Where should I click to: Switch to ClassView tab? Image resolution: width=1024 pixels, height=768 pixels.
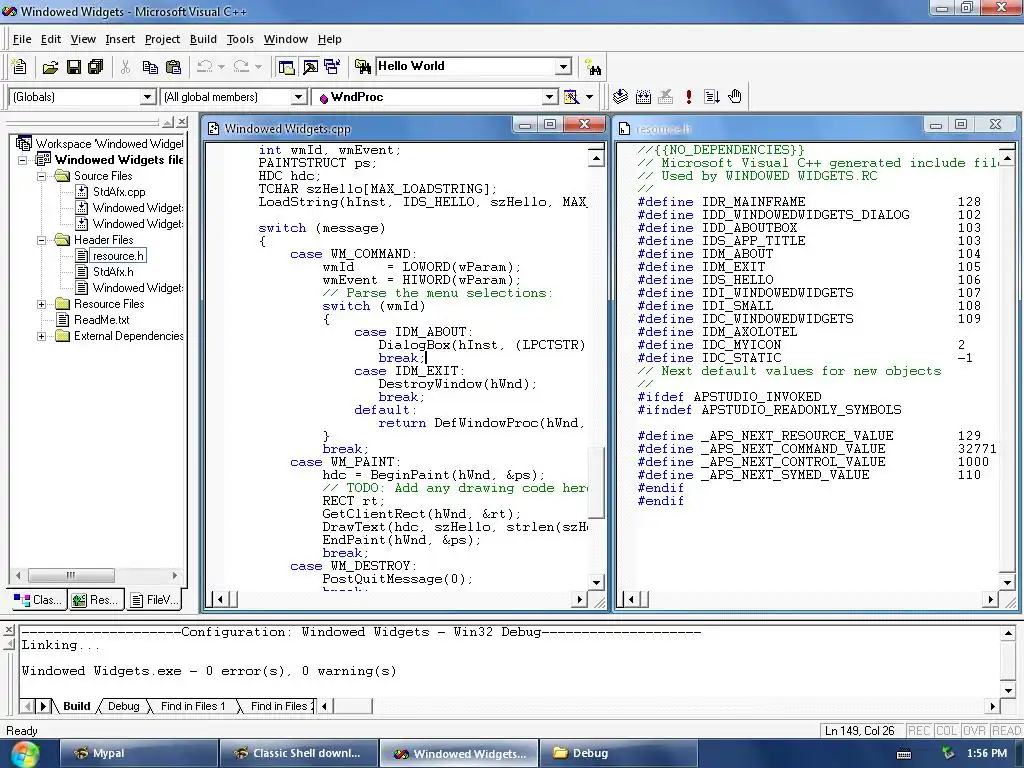[39, 600]
